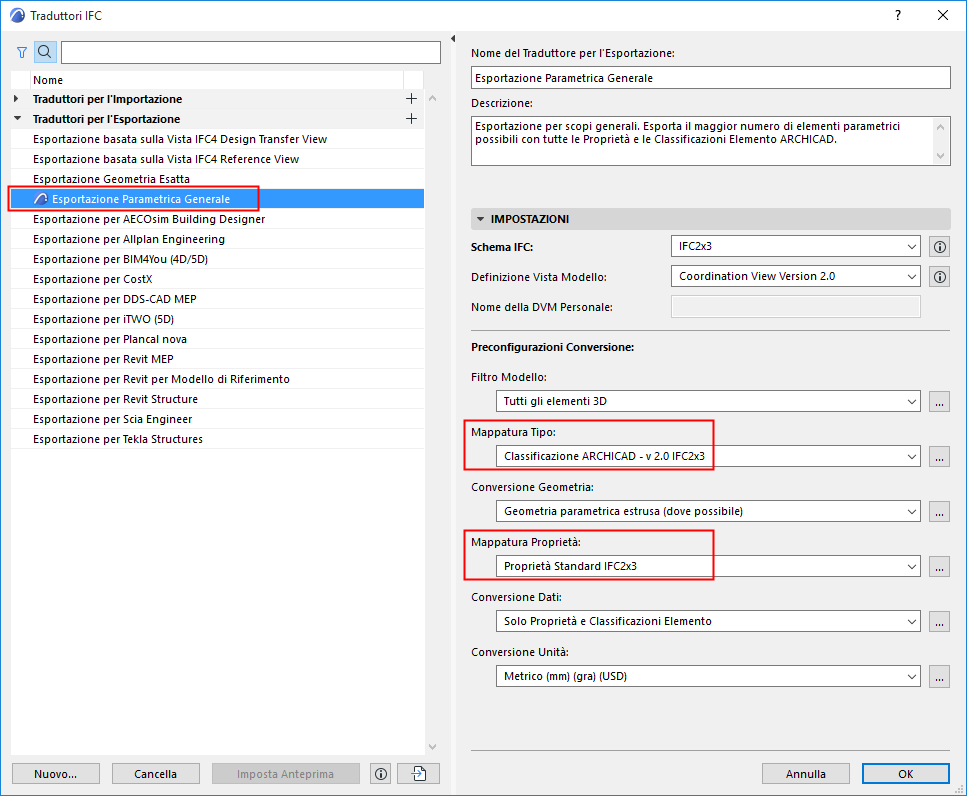This screenshot has height=796, width=967.
Task: Add a new export translator with plus
Action: 411,118
